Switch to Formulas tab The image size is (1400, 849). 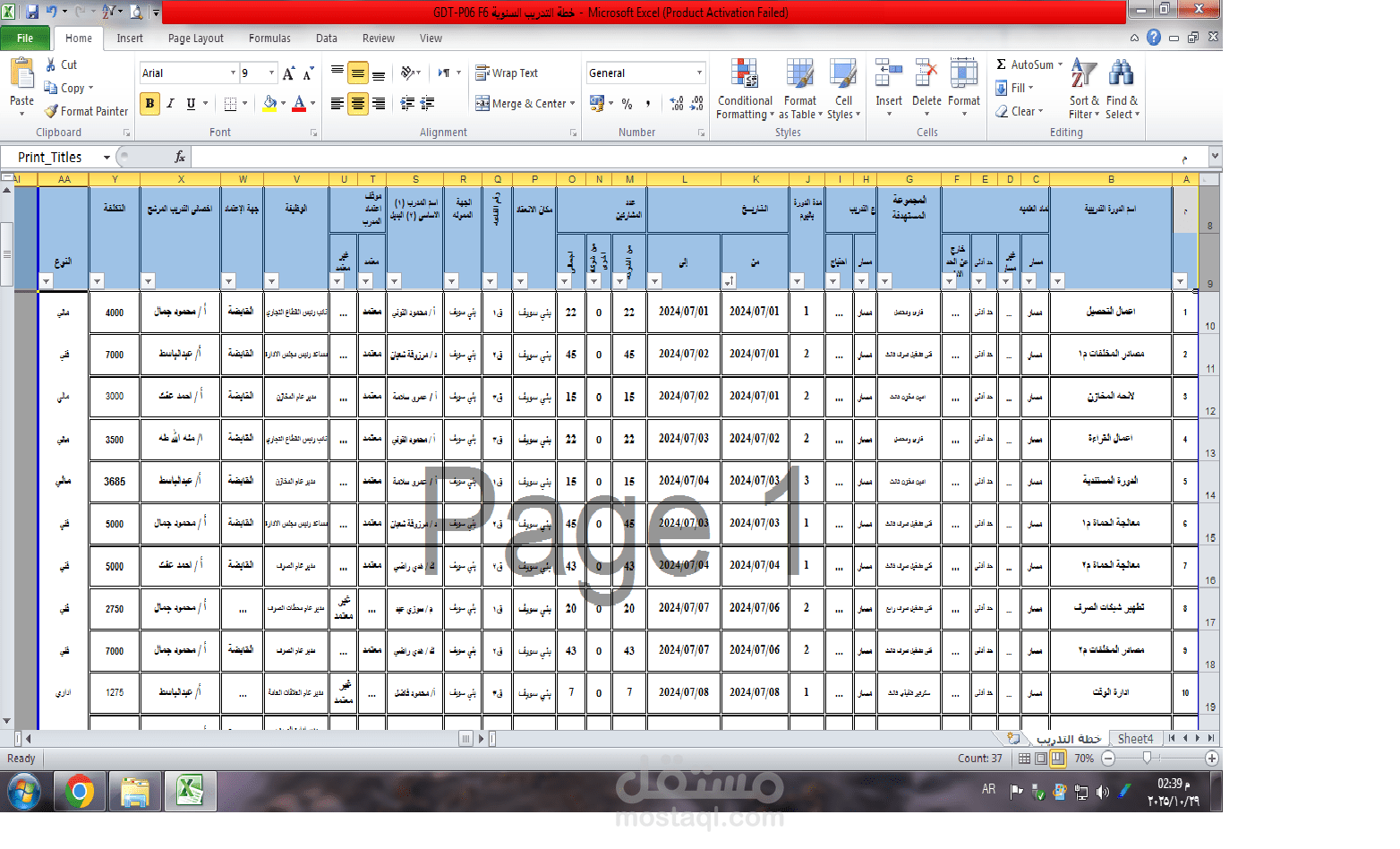click(269, 39)
